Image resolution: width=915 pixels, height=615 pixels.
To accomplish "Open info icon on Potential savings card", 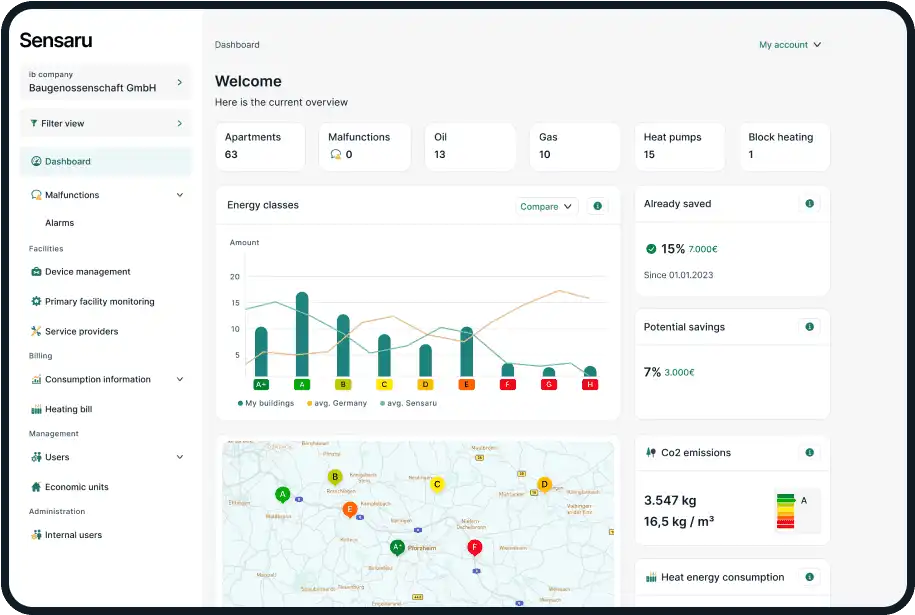I will point(809,327).
